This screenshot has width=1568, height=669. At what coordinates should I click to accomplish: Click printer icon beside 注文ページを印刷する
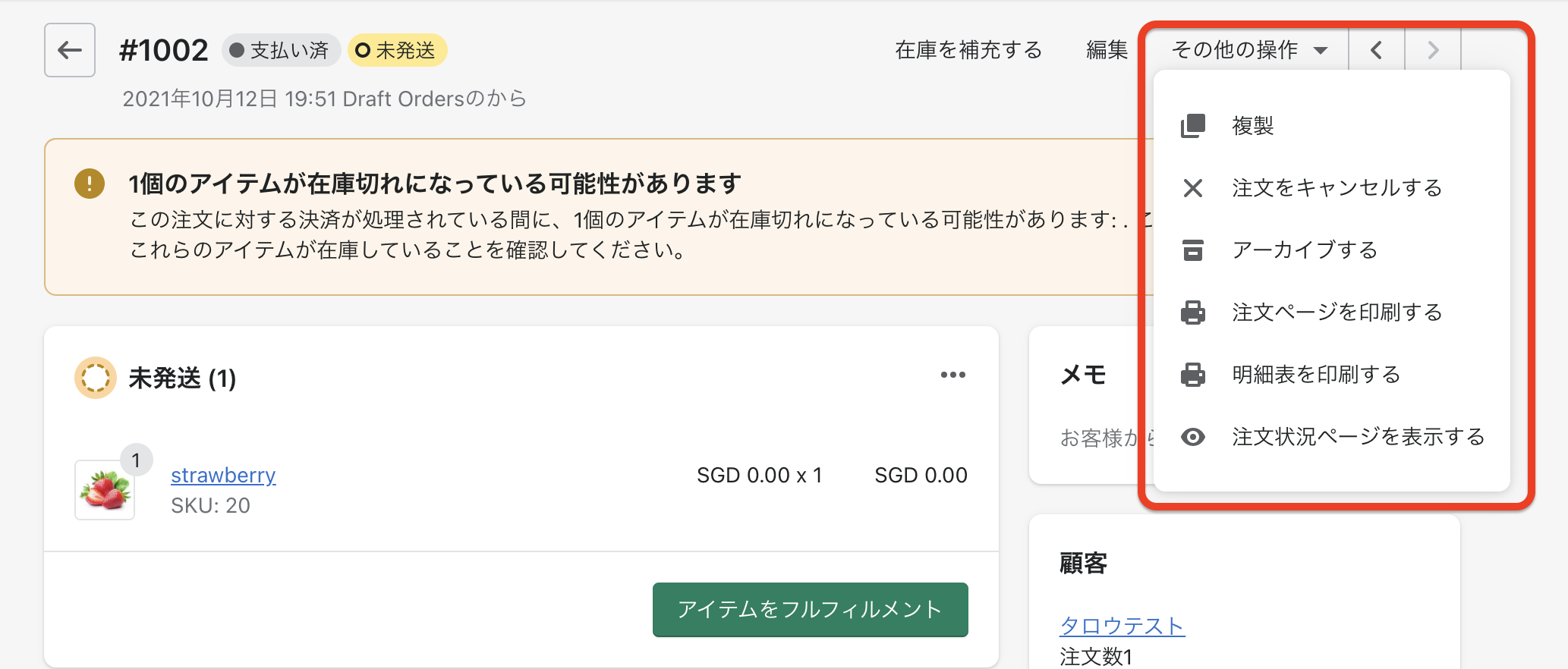pyautogui.click(x=1193, y=313)
